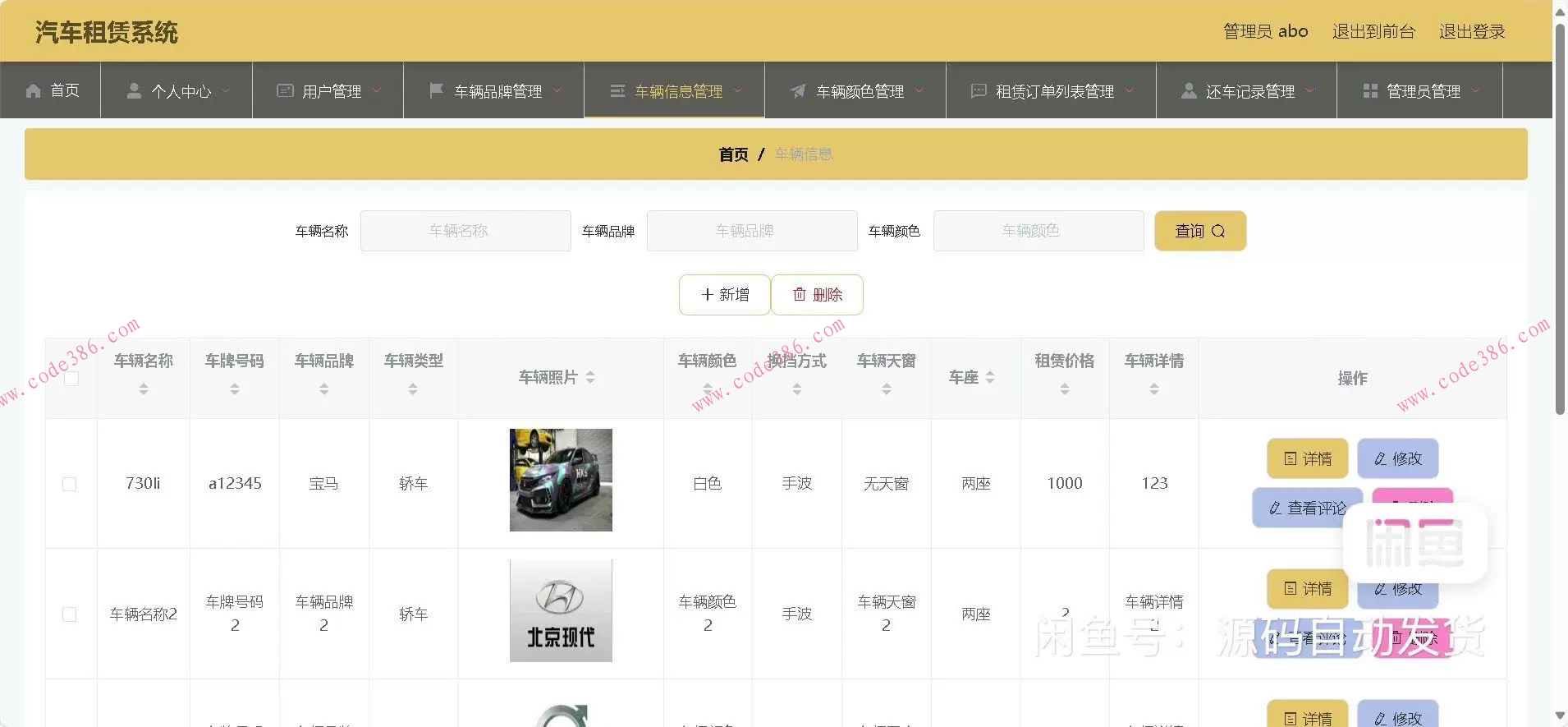Click the 退出到前台 link
1568x727 pixels.
pyautogui.click(x=1373, y=31)
